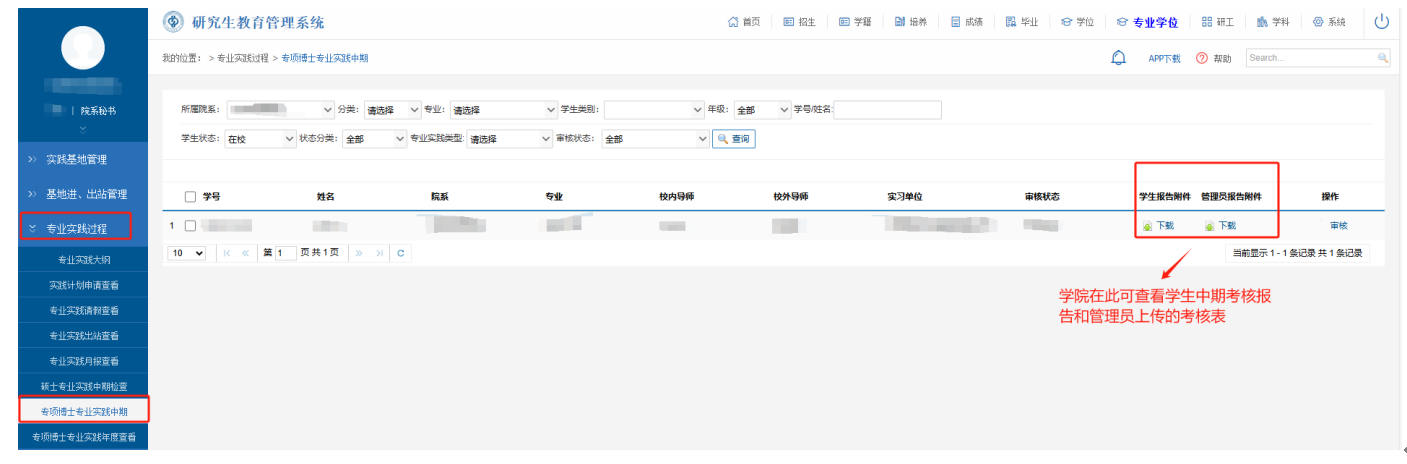Open the 学生状态 dropdown showing 在校
Viewport: 1407px width, 464px height.
point(260,139)
